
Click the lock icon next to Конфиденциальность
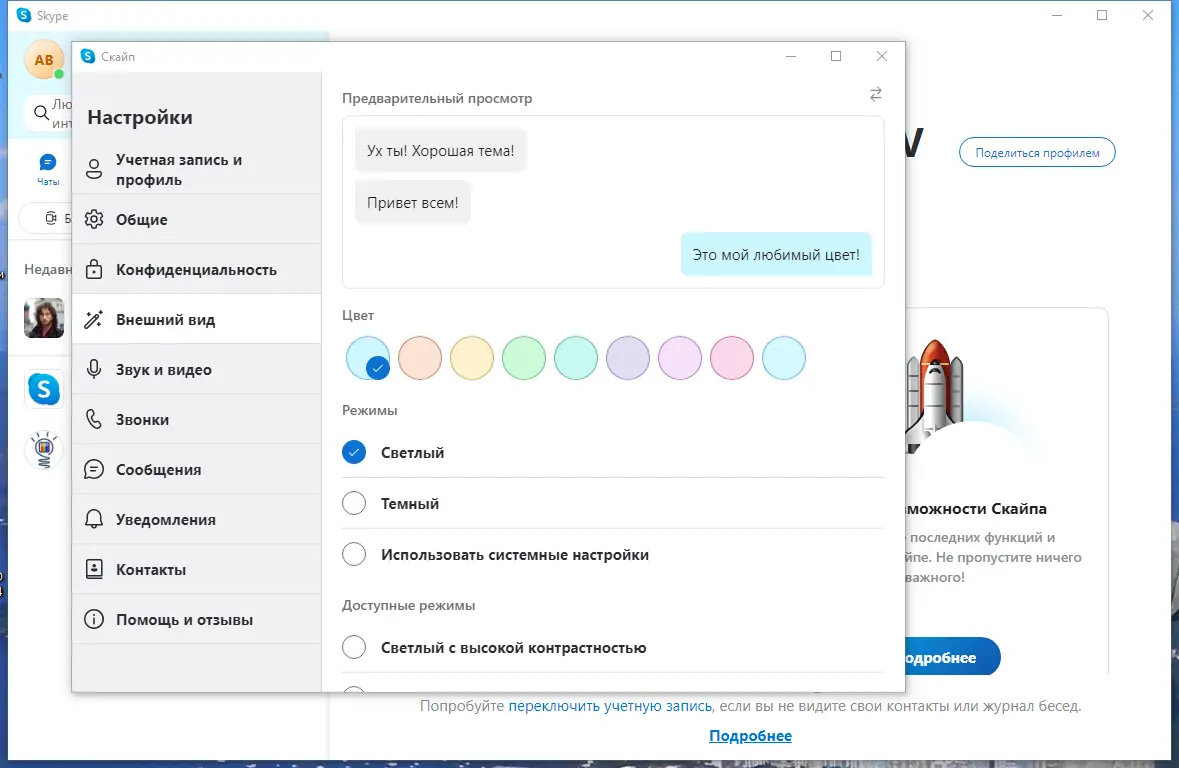tap(94, 269)
